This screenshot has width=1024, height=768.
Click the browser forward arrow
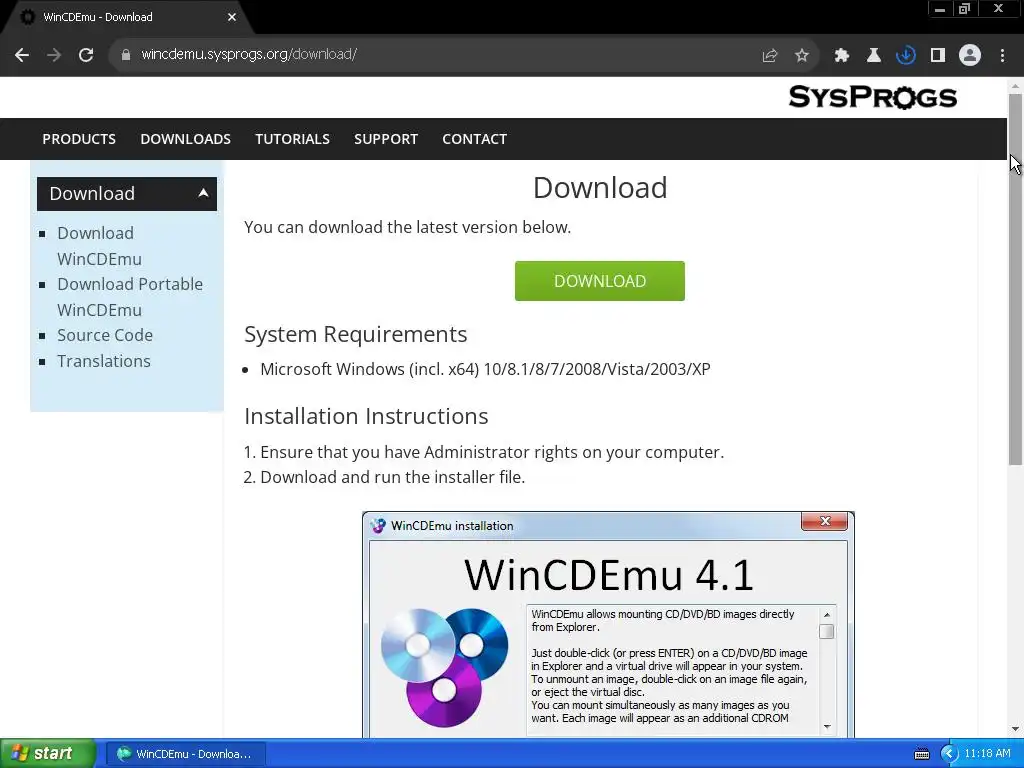tap(54, 55)
